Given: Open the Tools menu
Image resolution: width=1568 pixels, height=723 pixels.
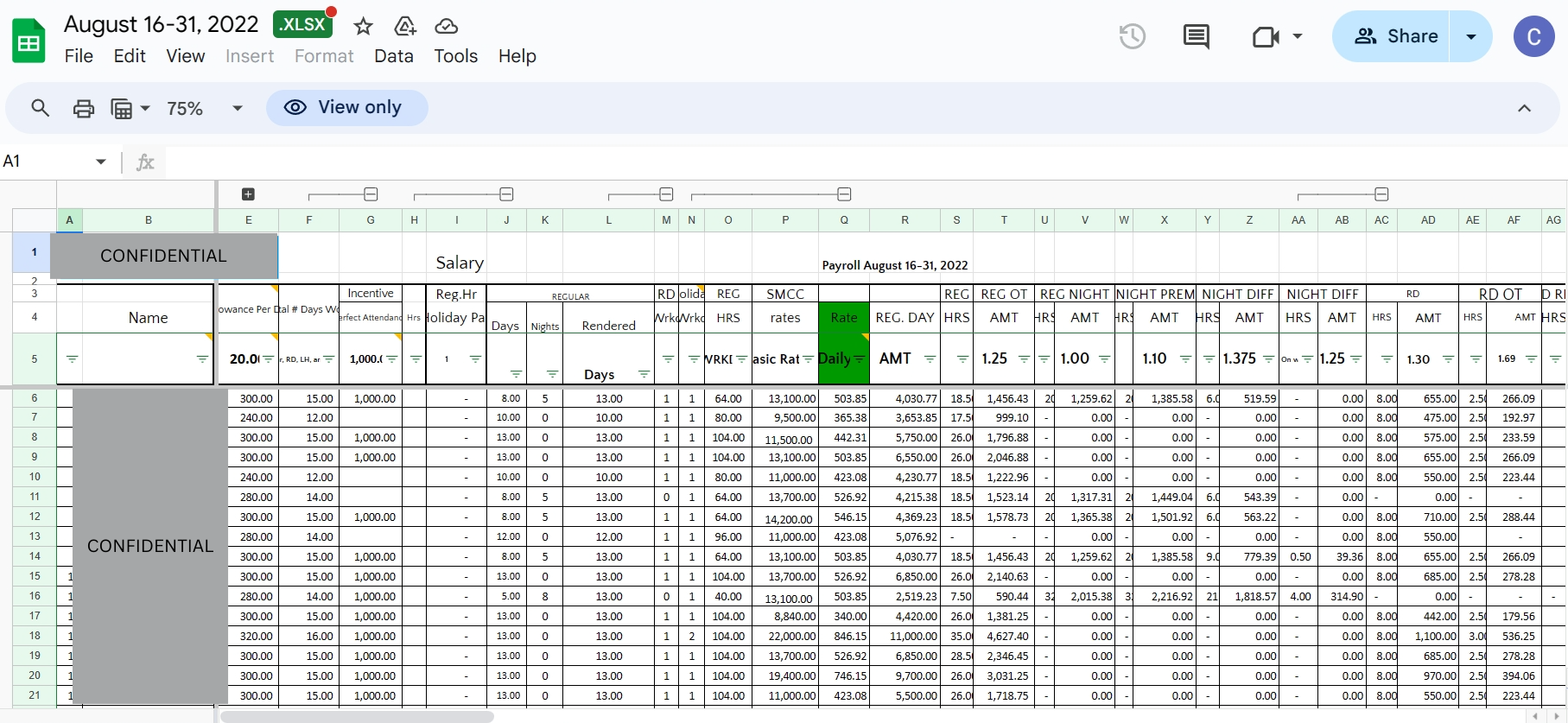Looking at the screenshot, I should [455, 56].
